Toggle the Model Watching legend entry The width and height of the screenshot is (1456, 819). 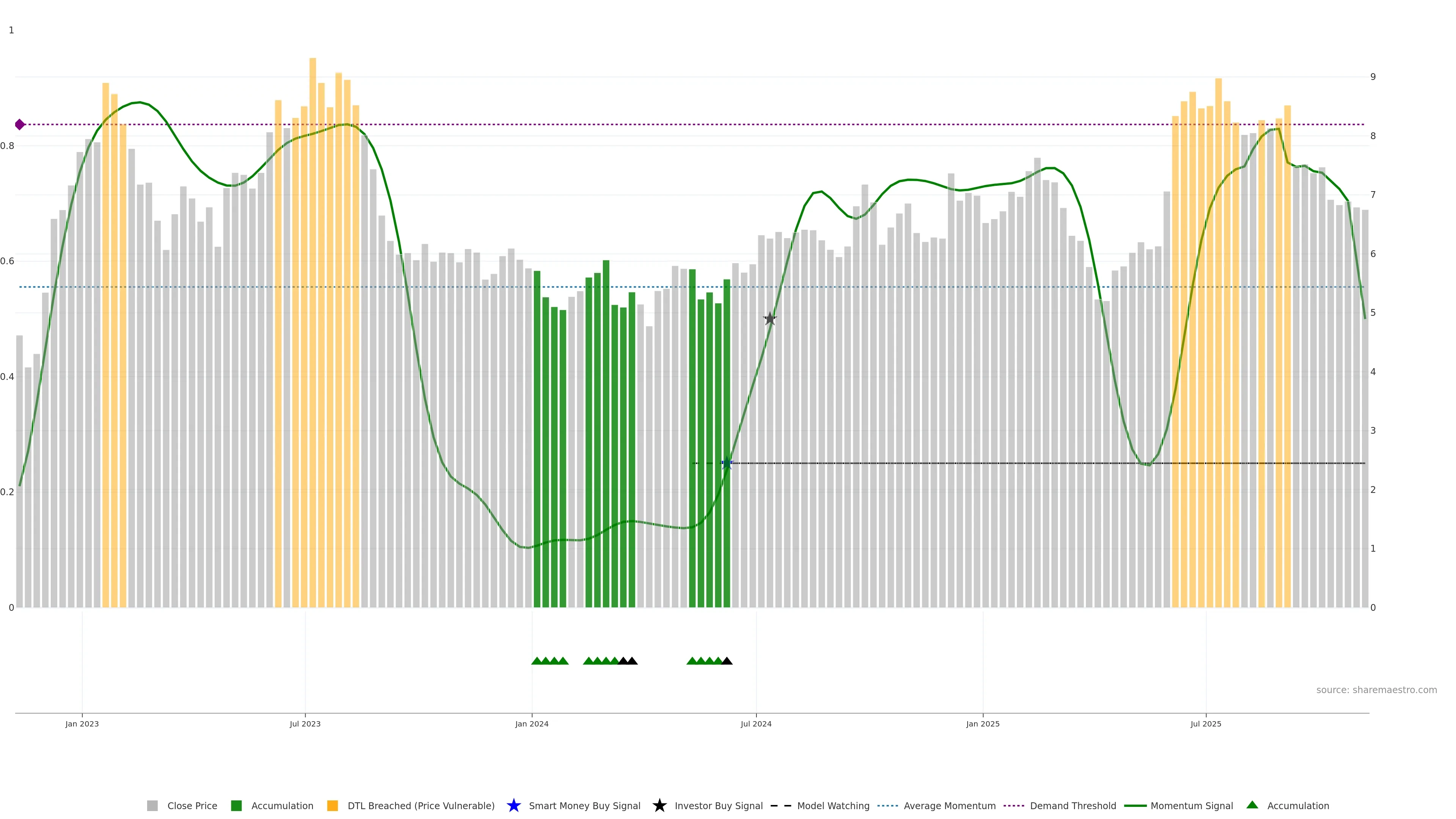[833, 806]
